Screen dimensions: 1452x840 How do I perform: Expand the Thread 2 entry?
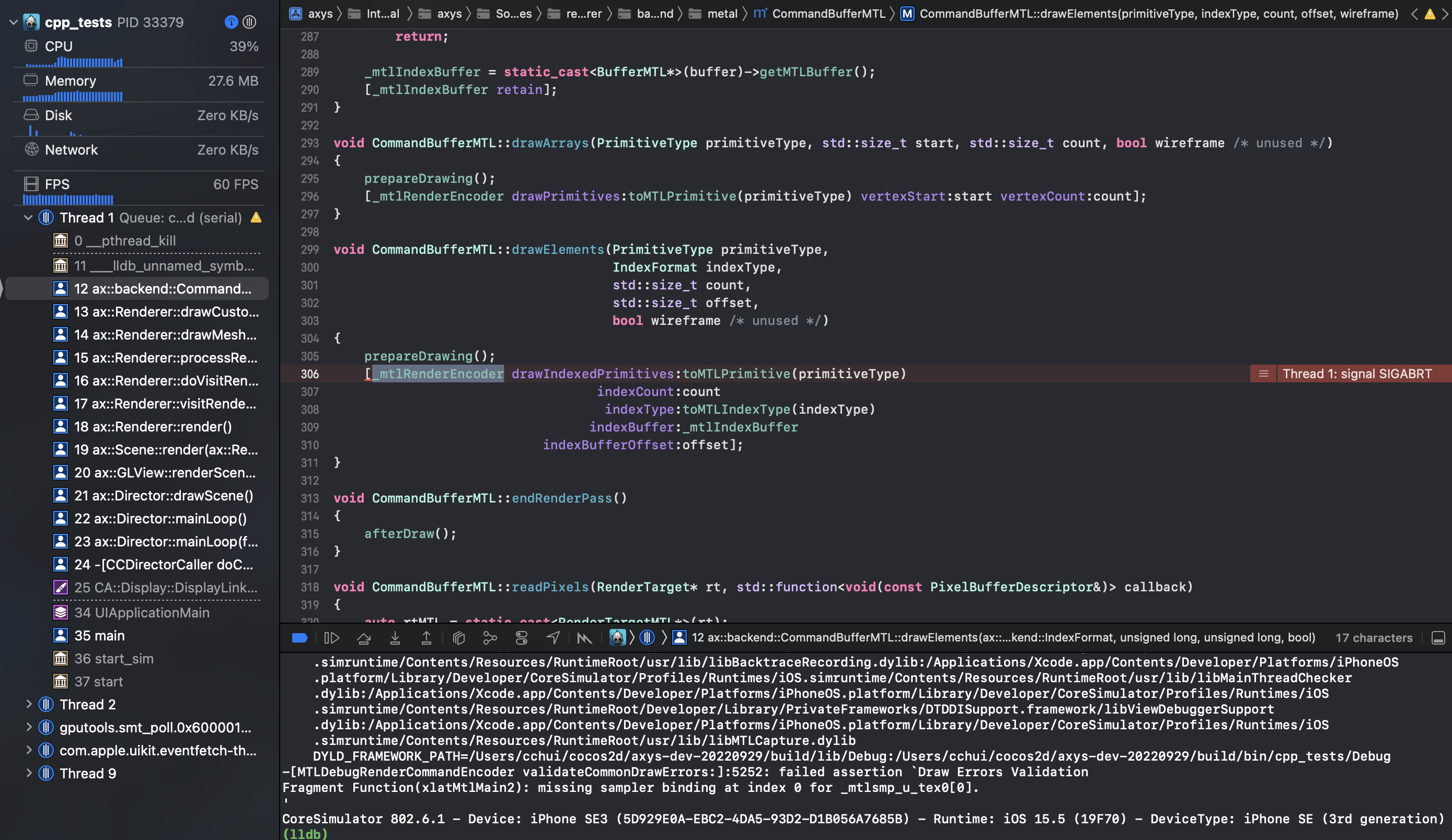[29, 704]
